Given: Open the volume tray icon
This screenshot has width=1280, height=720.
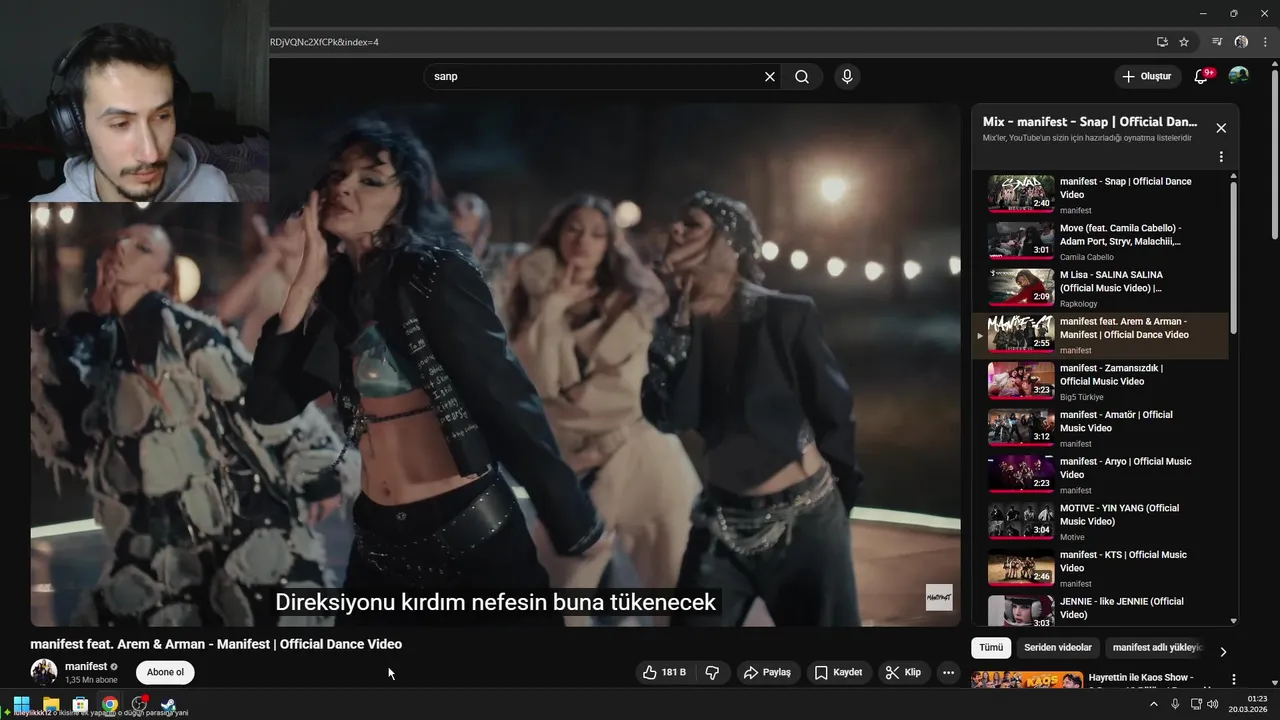Looking at the screenshot, I should (1213, 704).
